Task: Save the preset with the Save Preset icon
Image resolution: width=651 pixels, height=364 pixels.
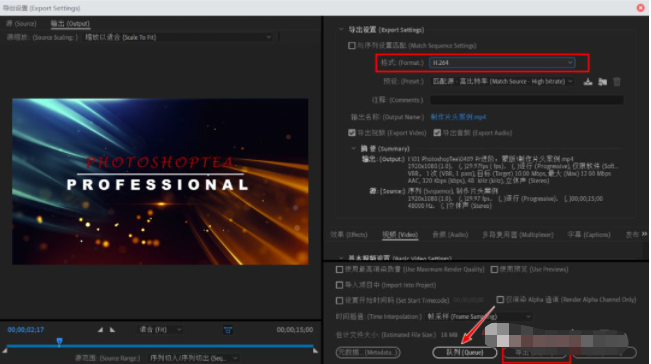Action: 588,82
